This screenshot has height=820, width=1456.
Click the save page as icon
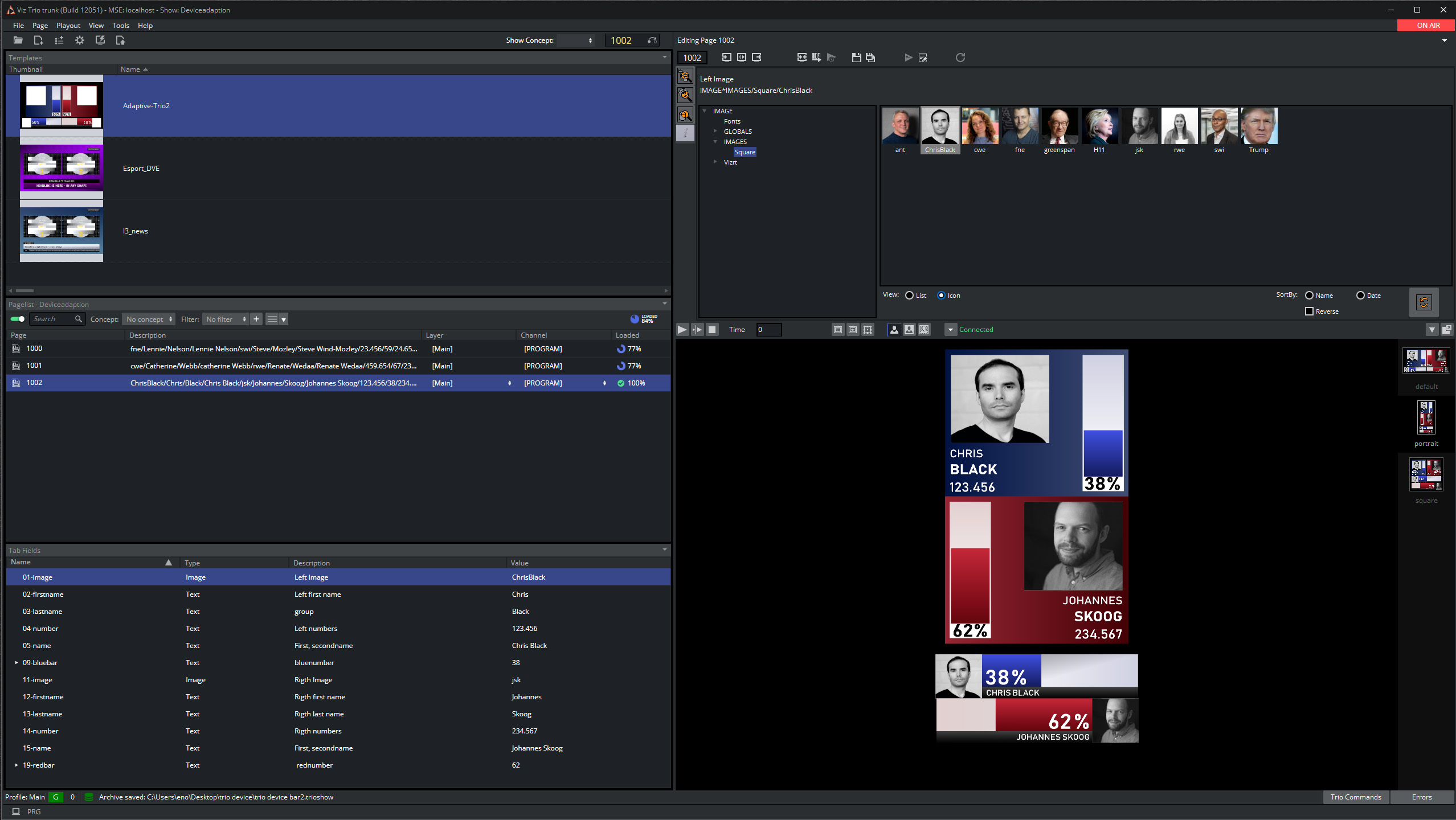(x=870, y=58)
